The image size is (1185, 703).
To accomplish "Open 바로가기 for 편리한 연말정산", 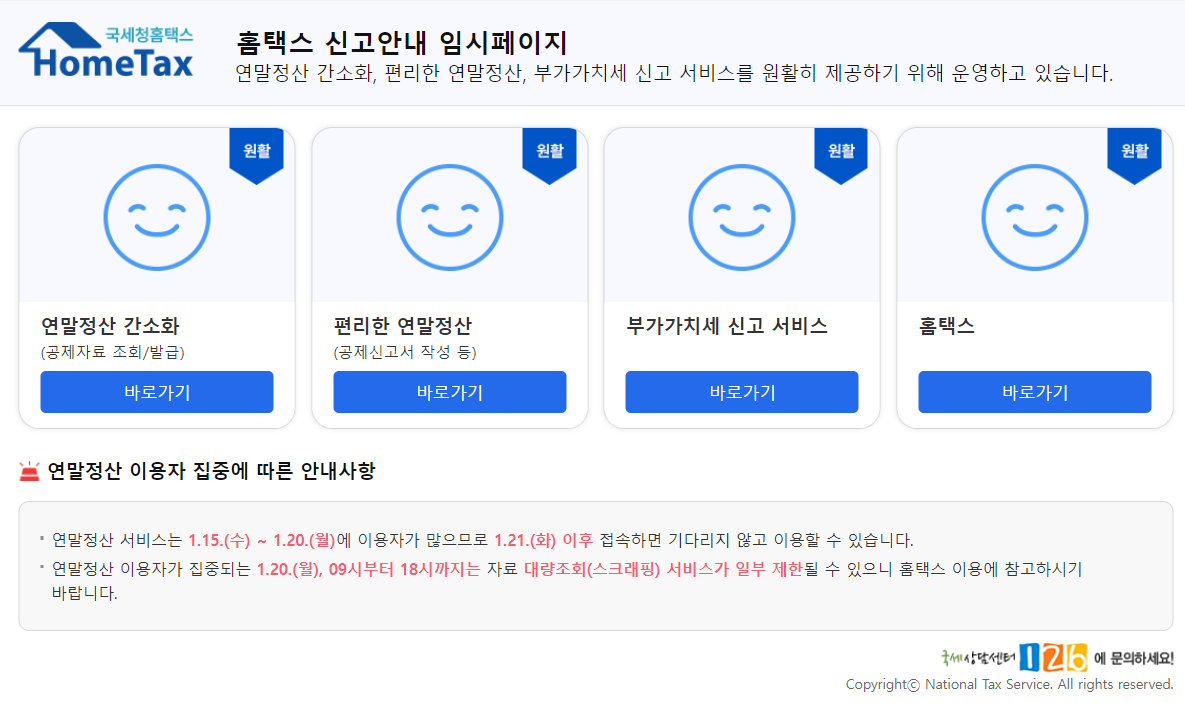I will pyautogui.click(x=450, y=392).
